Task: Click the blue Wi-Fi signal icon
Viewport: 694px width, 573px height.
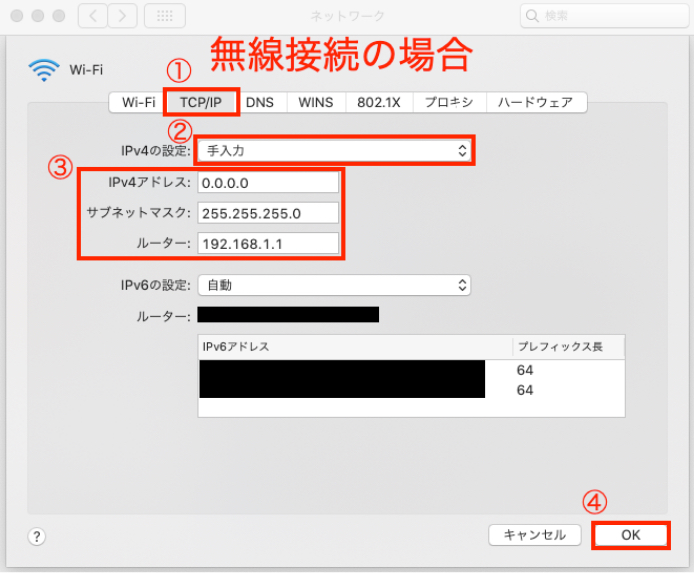Action: pyautogui.click(x=43, y=70)
